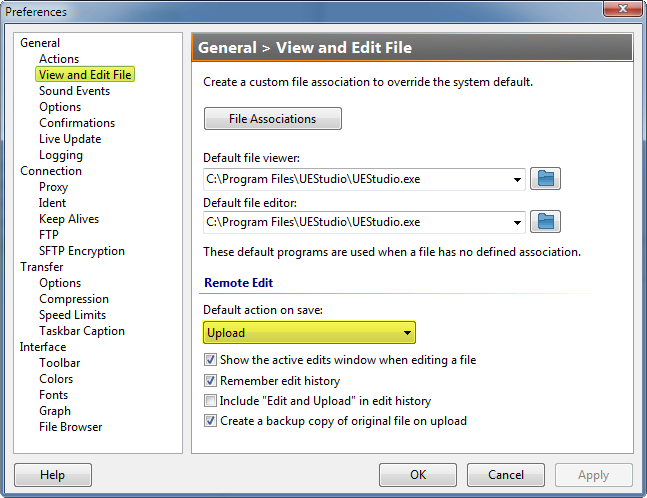Select Colors under Interface
This screenshot has height=498, width=647.
coord(56,379)
